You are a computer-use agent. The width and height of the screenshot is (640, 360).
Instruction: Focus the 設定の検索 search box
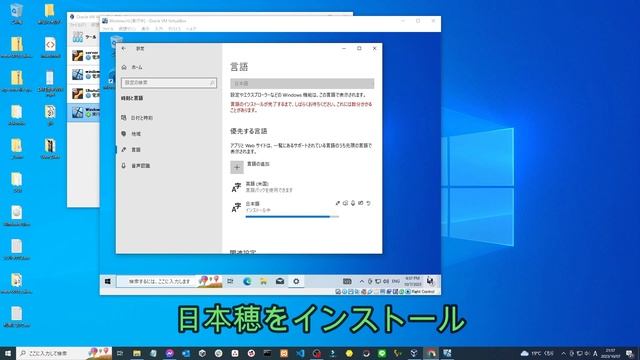click(x=169, y=83)
